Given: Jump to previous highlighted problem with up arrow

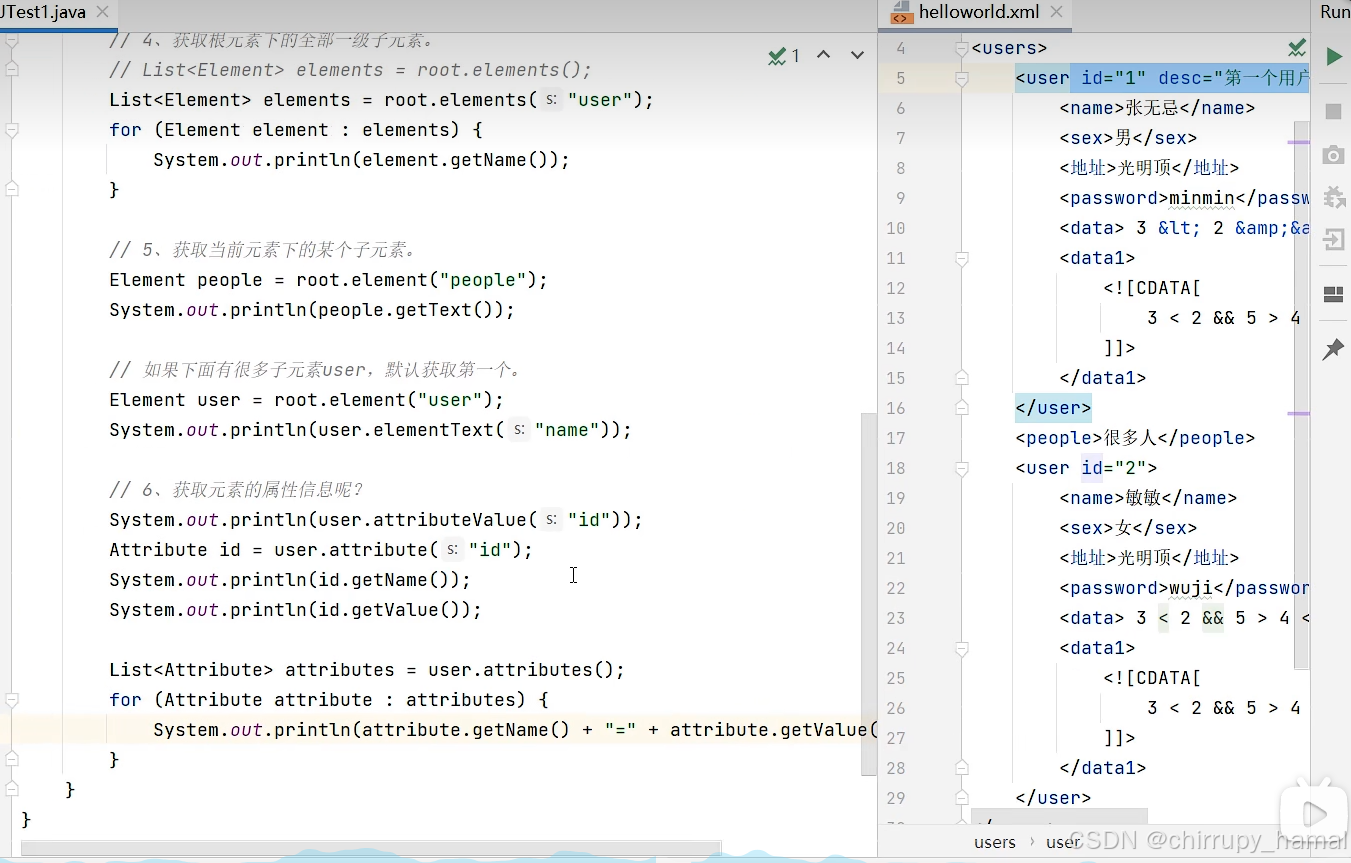Looking at the screenshot, I should 823,55.
